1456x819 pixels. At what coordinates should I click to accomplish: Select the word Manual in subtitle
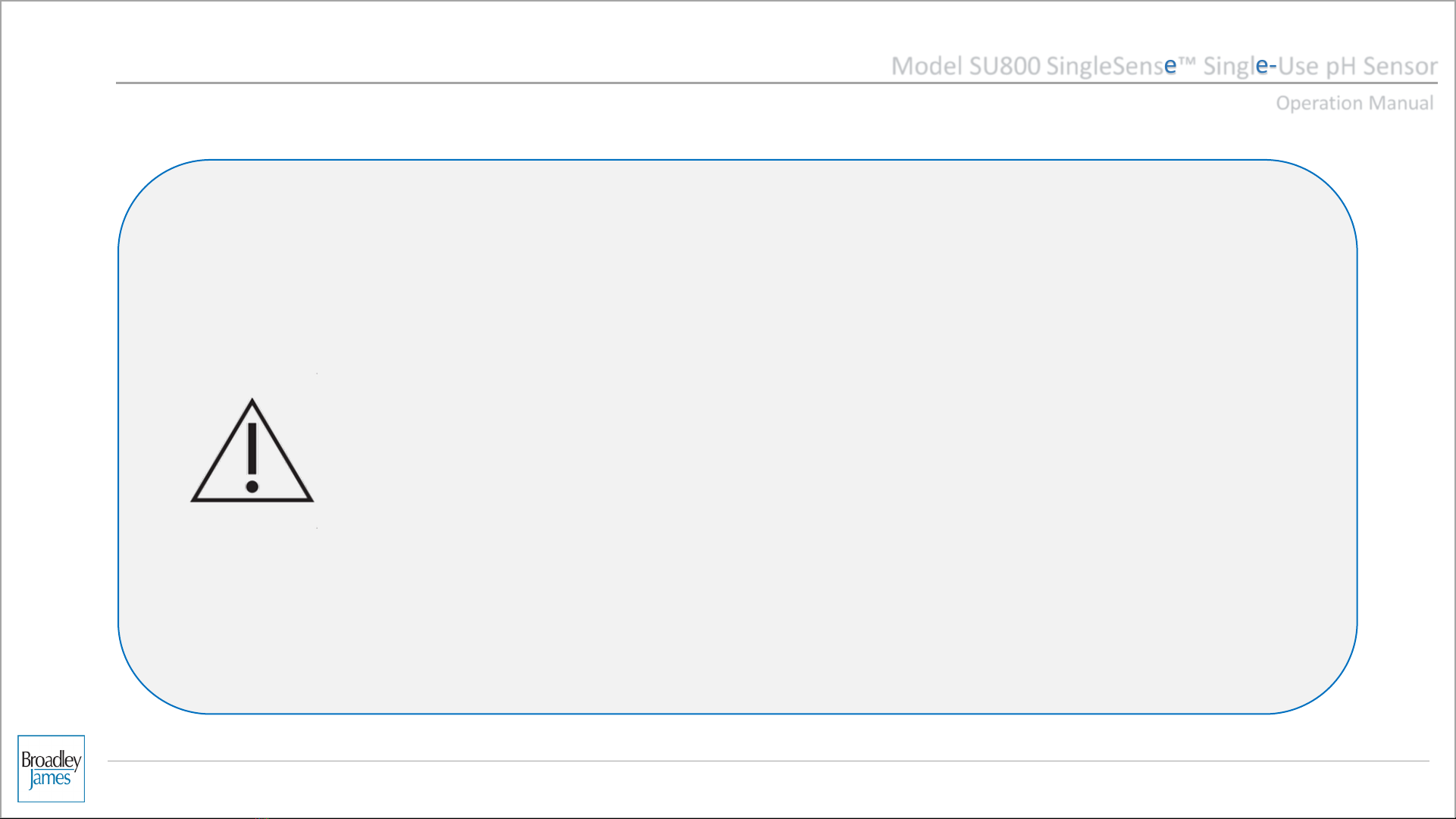1401,103
